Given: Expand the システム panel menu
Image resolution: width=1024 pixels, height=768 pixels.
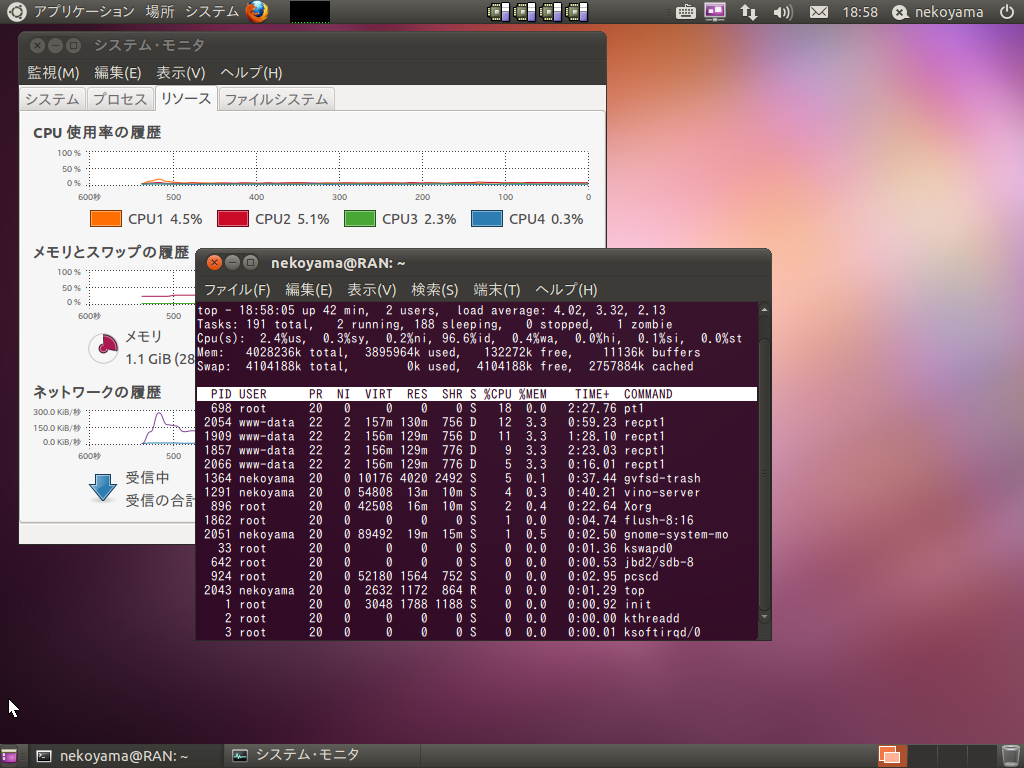Looking at the screenshot, I should [x=212, y=12].
